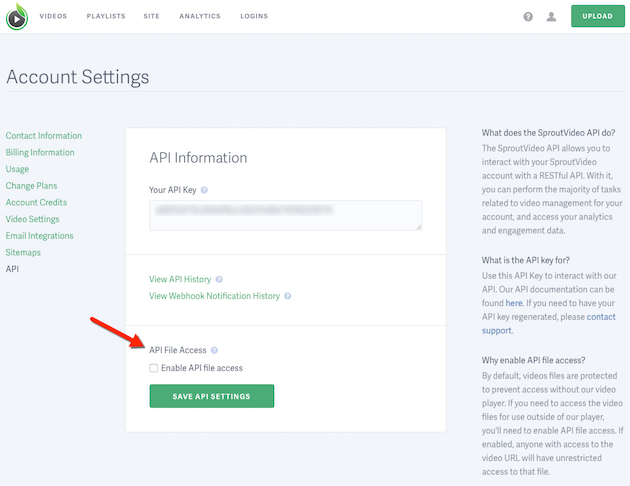Click View API History link
630x486 pixels.
point(180,279)
